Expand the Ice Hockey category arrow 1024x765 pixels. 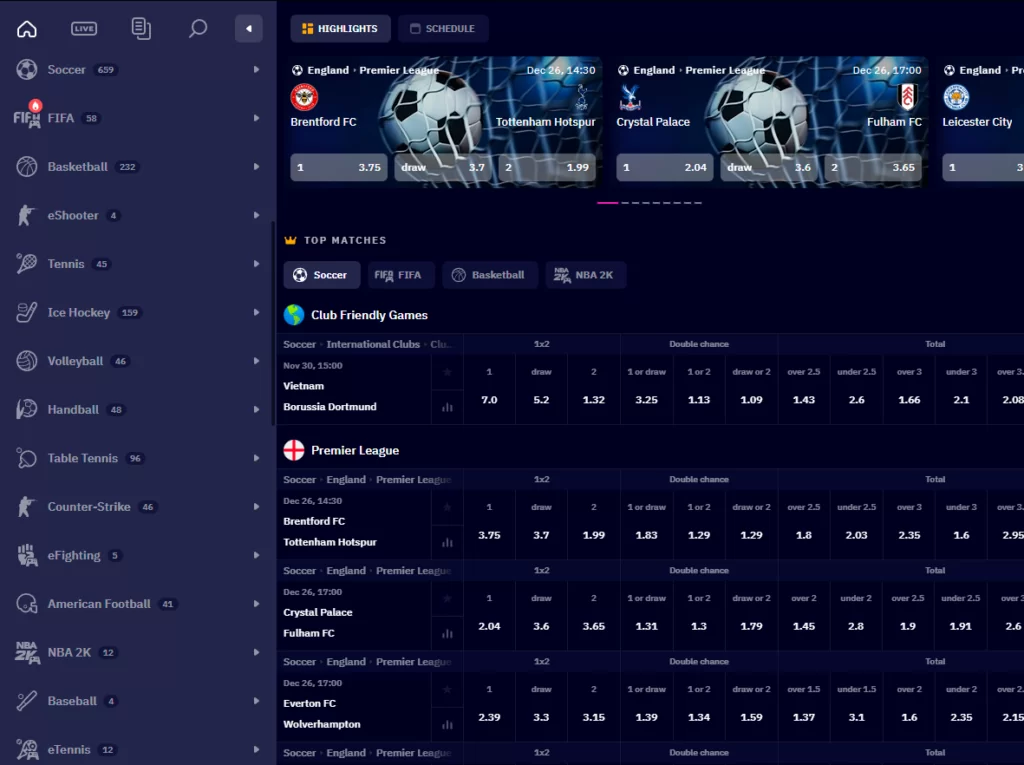pyautogui.click(x=256, y=312)
